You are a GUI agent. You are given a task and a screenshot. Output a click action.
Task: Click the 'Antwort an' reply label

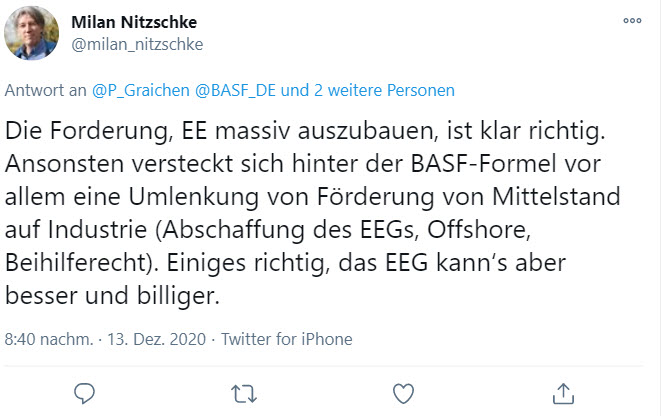click(x=46, y=90)
